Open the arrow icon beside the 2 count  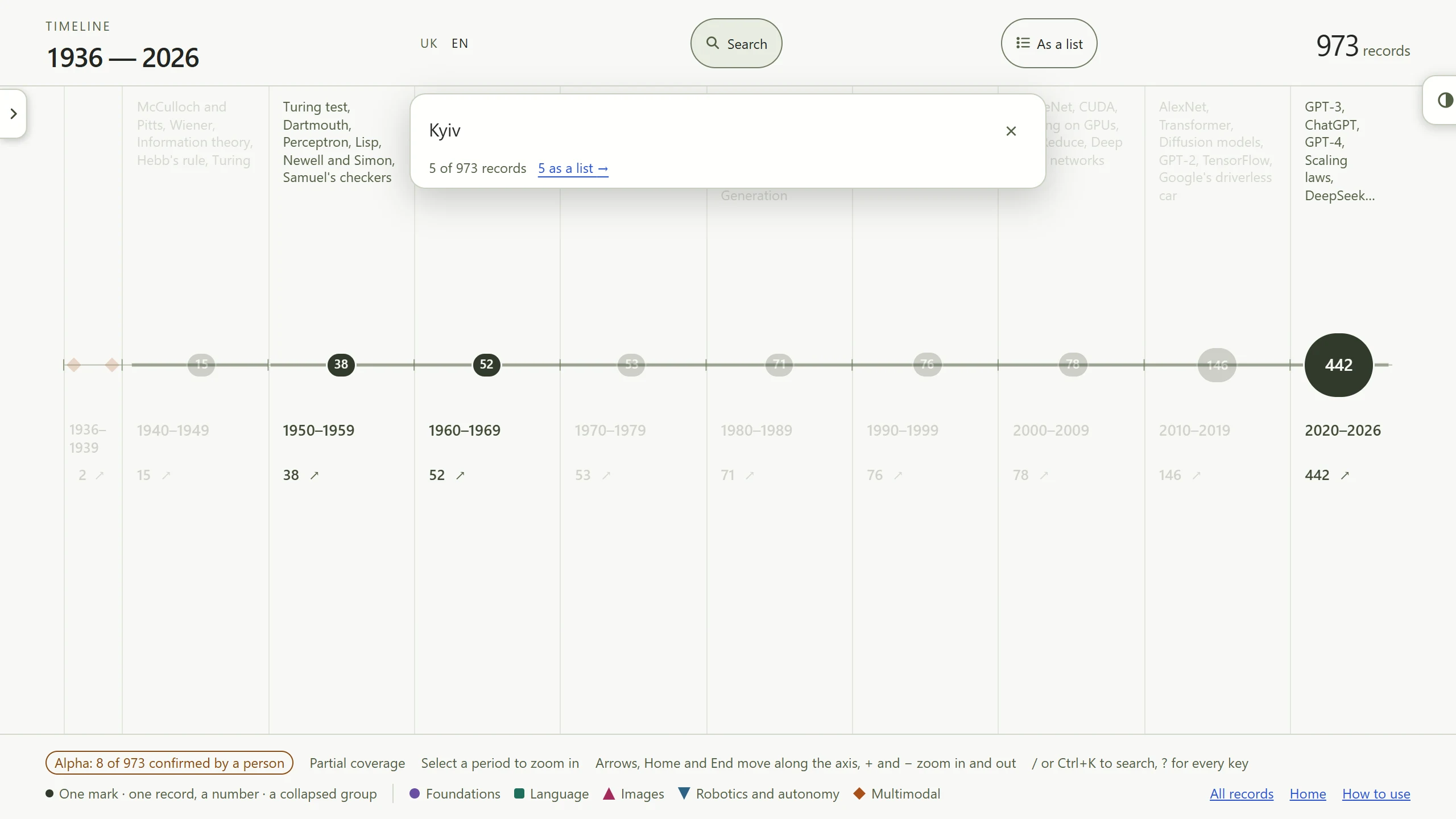click(x=100, y=475)
